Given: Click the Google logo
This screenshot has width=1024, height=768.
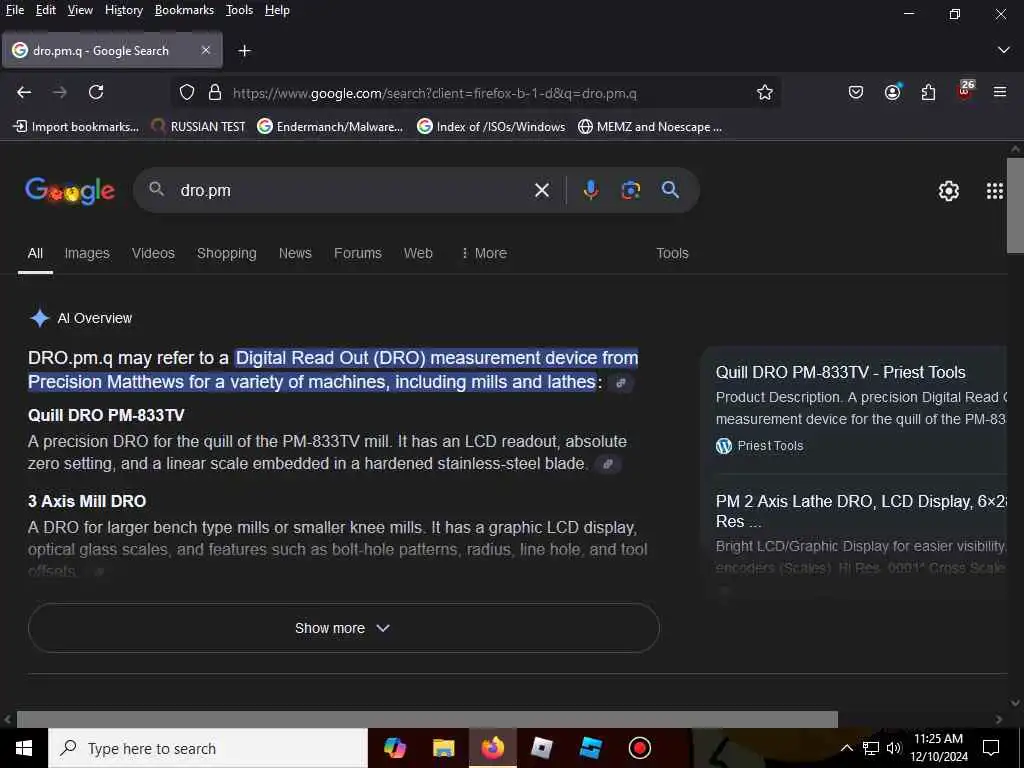Looking at the screenshot, I should click(x=70, y=191).
